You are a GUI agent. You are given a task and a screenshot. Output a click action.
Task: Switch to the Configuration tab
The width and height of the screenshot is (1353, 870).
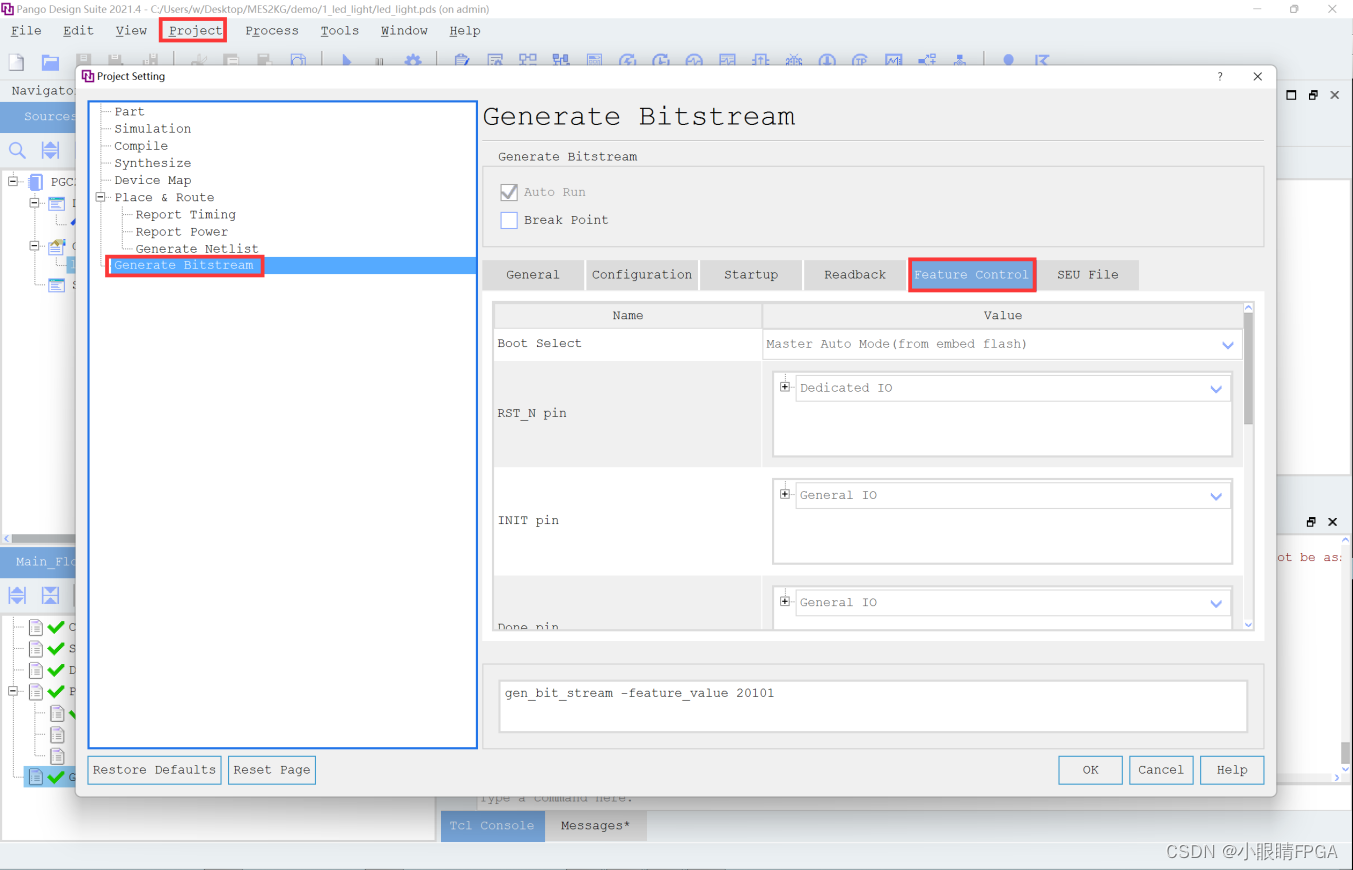click(642, 275)
